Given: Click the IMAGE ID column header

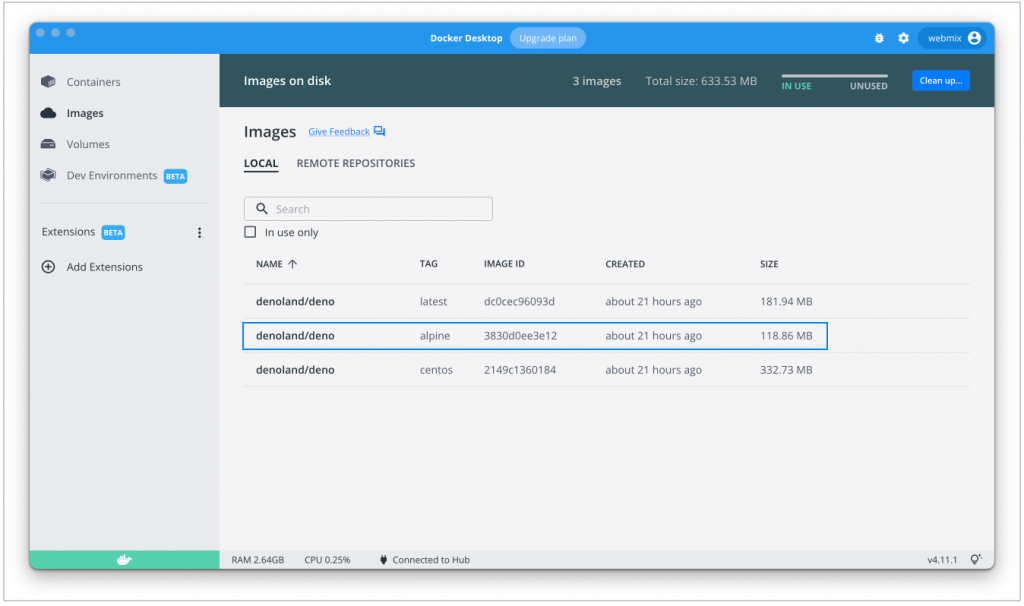Looking at the screenshot, I should (x=504, y=264).
